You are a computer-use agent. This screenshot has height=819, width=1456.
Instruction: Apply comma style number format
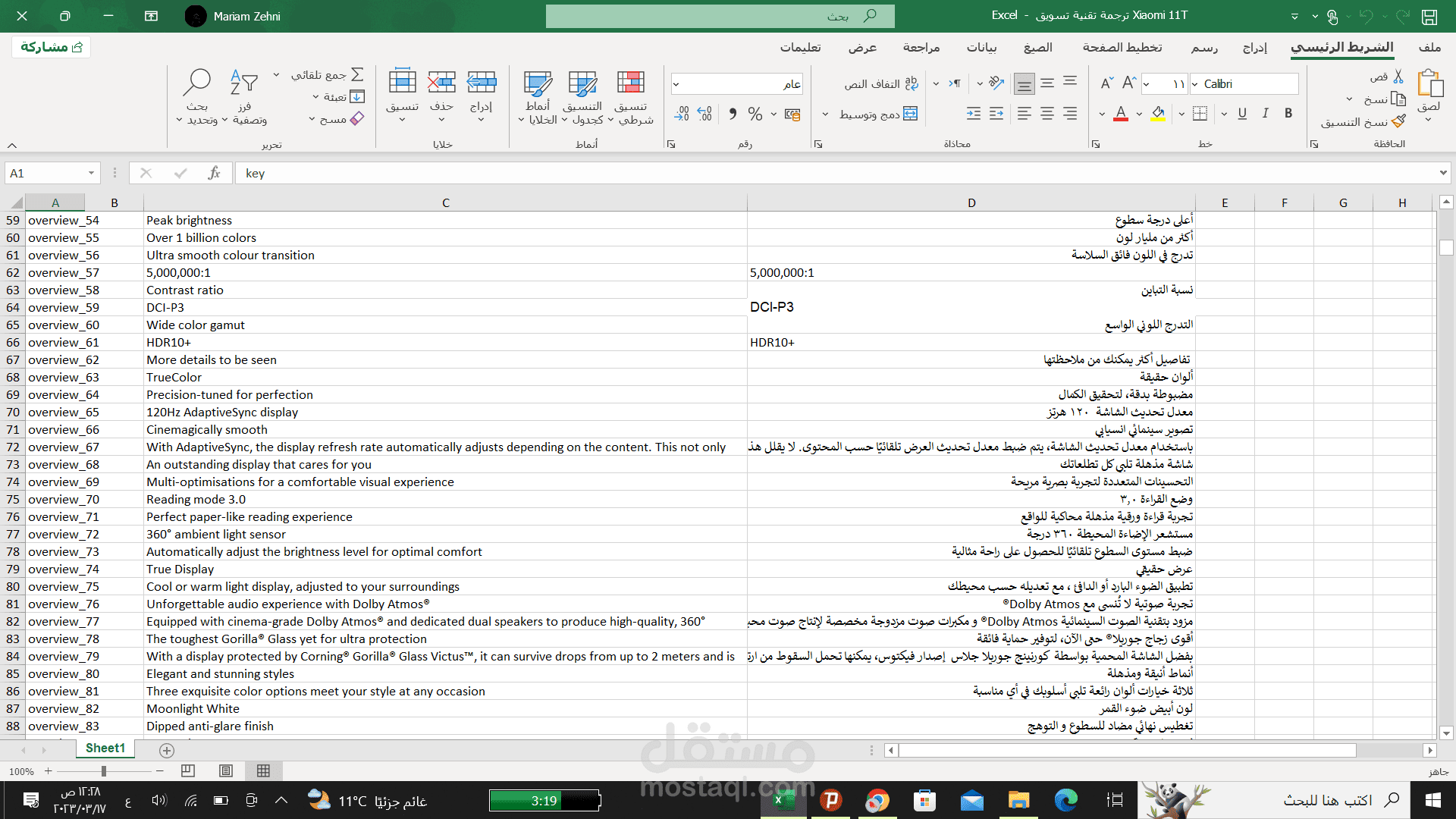pos(733,114)
